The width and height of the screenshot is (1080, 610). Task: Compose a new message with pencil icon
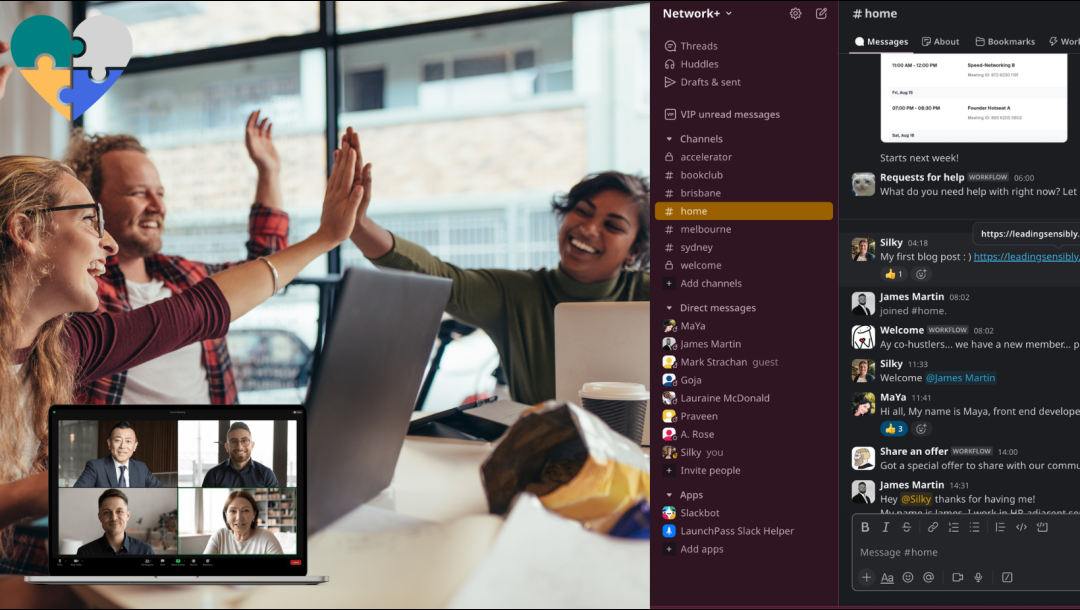(x=821, y=13)
